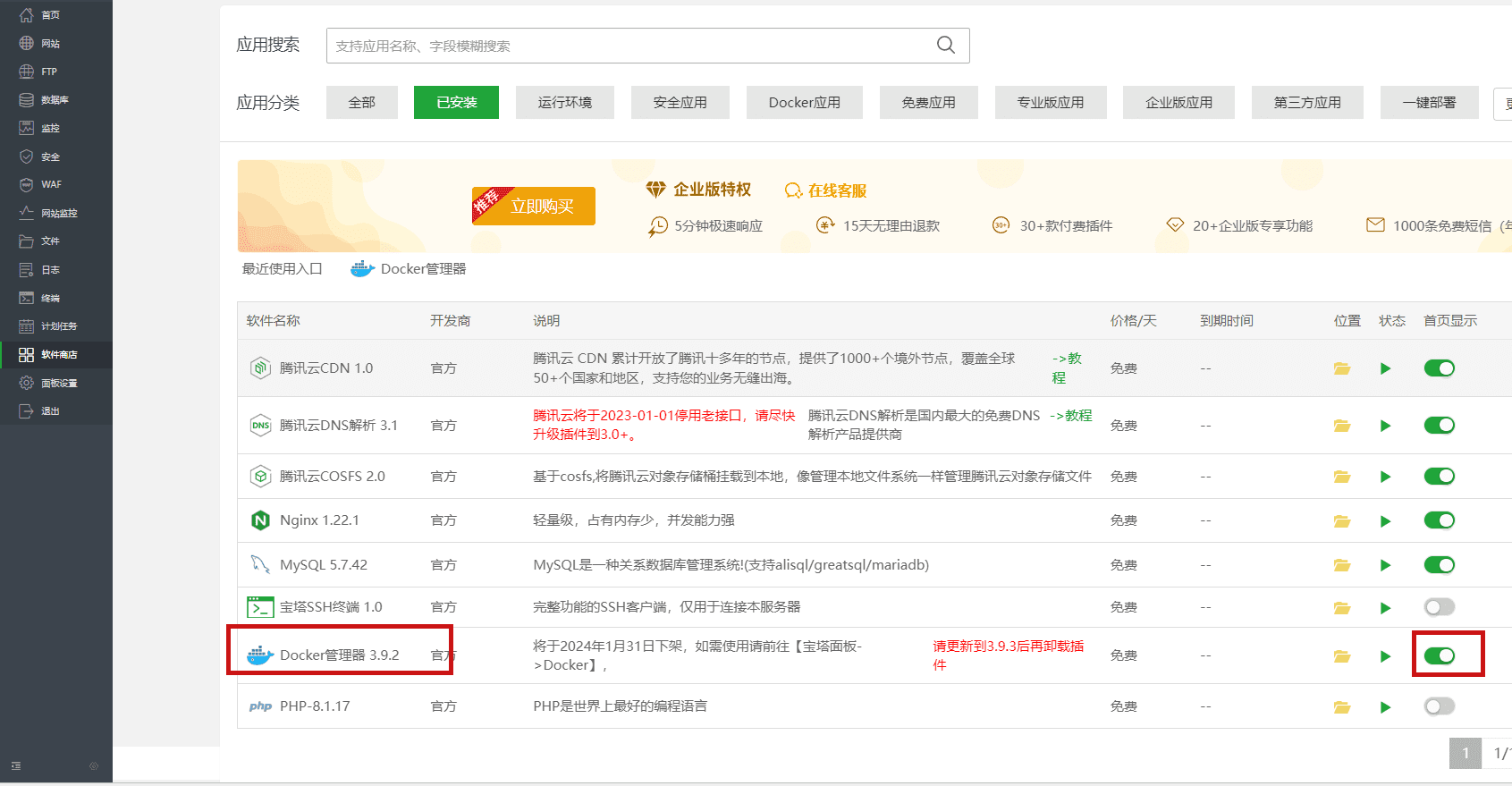Image resolution: width=1512 pixels, height=786 pixels.
Task: Open folder location for Nginx 1.22.1
Action: point(1341,521)
